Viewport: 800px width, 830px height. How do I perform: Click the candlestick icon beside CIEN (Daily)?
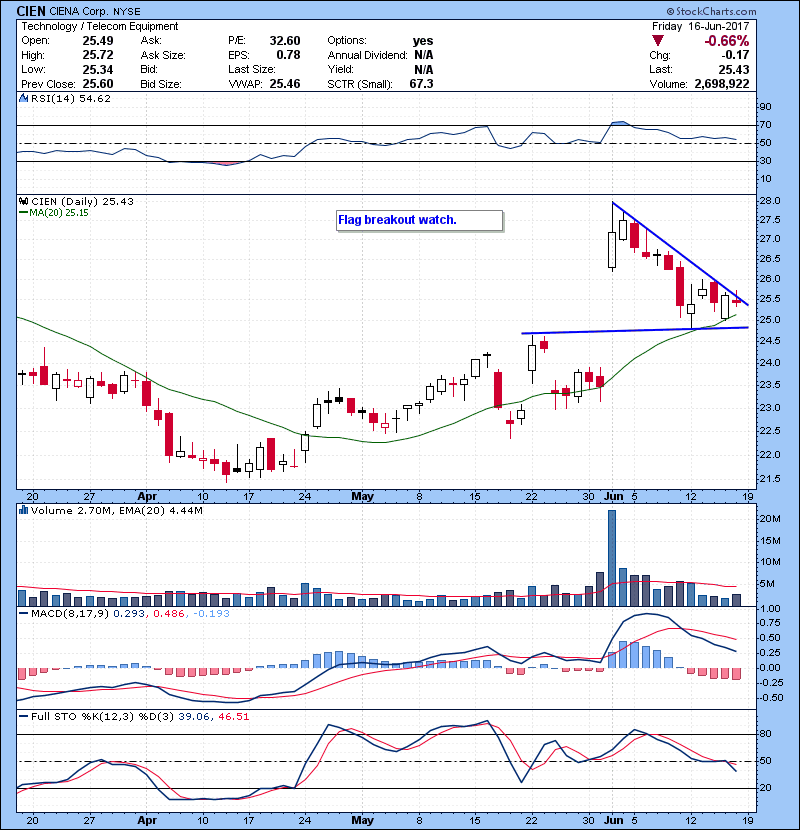[23, 201]
